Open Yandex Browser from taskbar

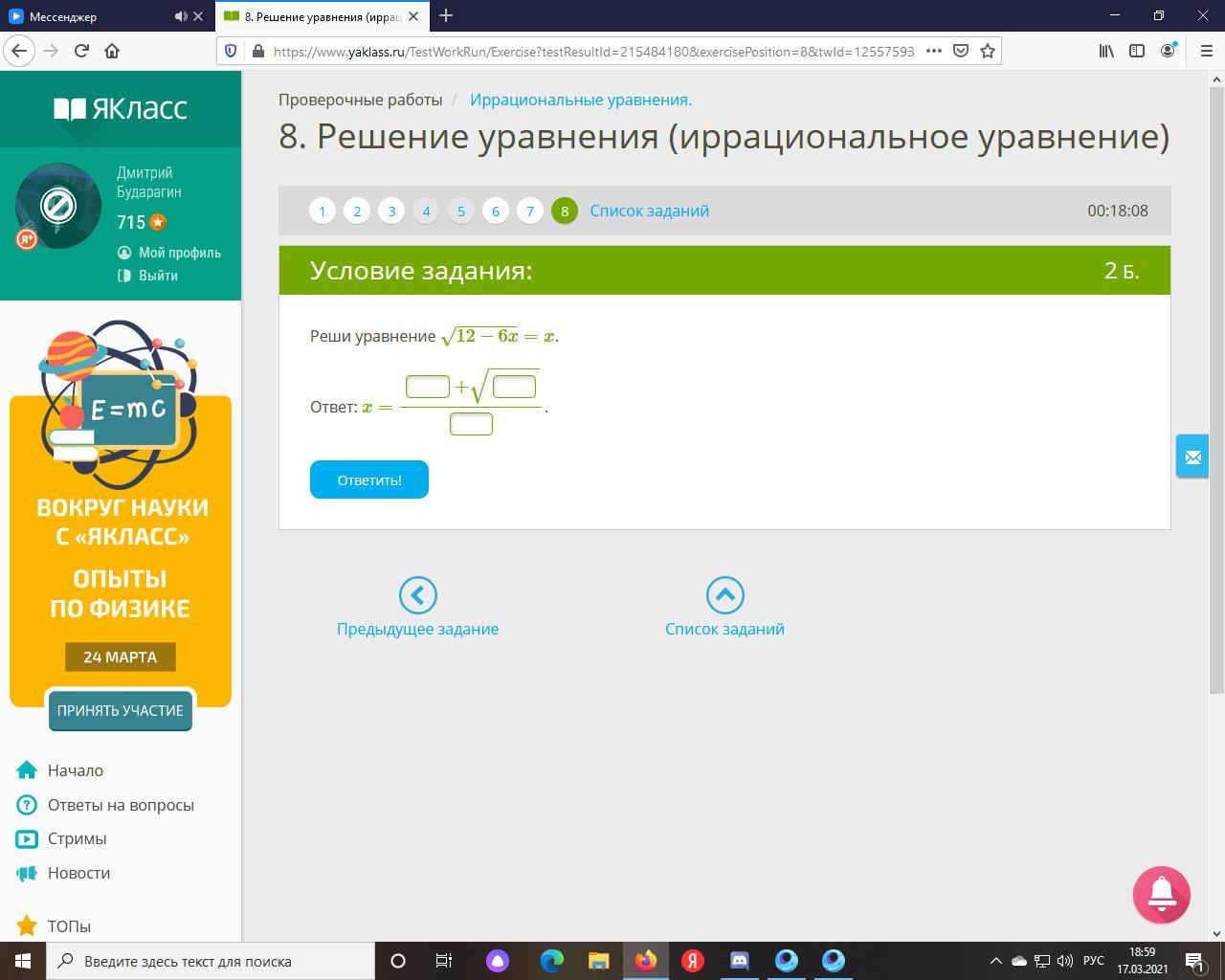pyautogui.click(x=693, y=961)
